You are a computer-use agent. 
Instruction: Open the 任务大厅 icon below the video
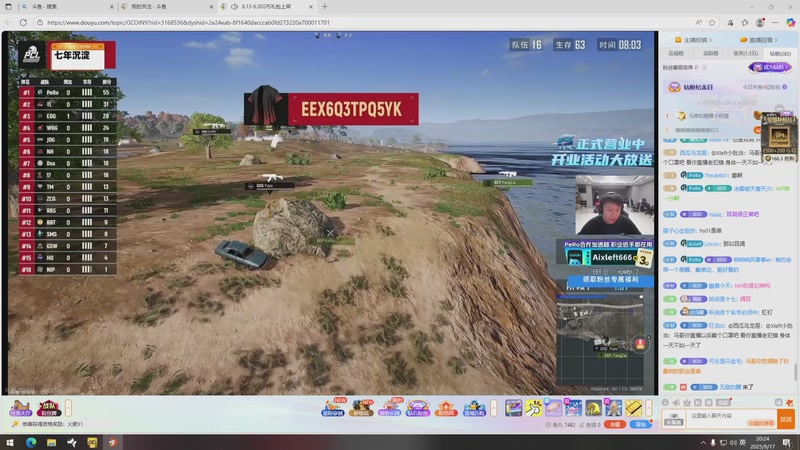coord(21,408)
